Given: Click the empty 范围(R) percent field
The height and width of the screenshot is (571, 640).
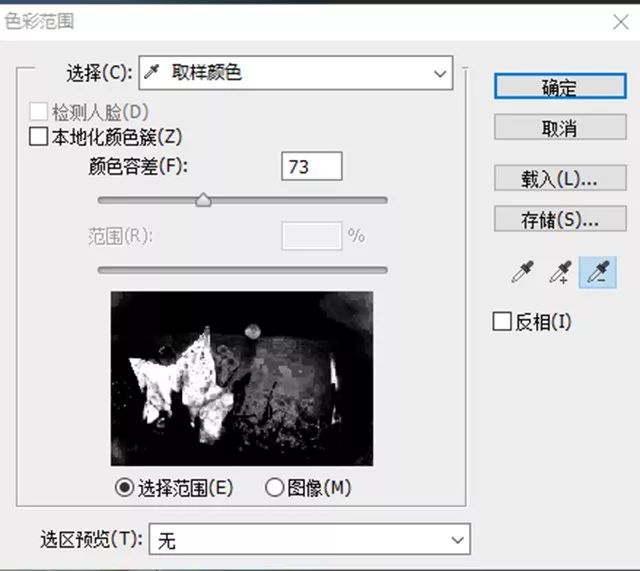Looking at the screenshot, I should pyautogui.click(x=312, y=236).
